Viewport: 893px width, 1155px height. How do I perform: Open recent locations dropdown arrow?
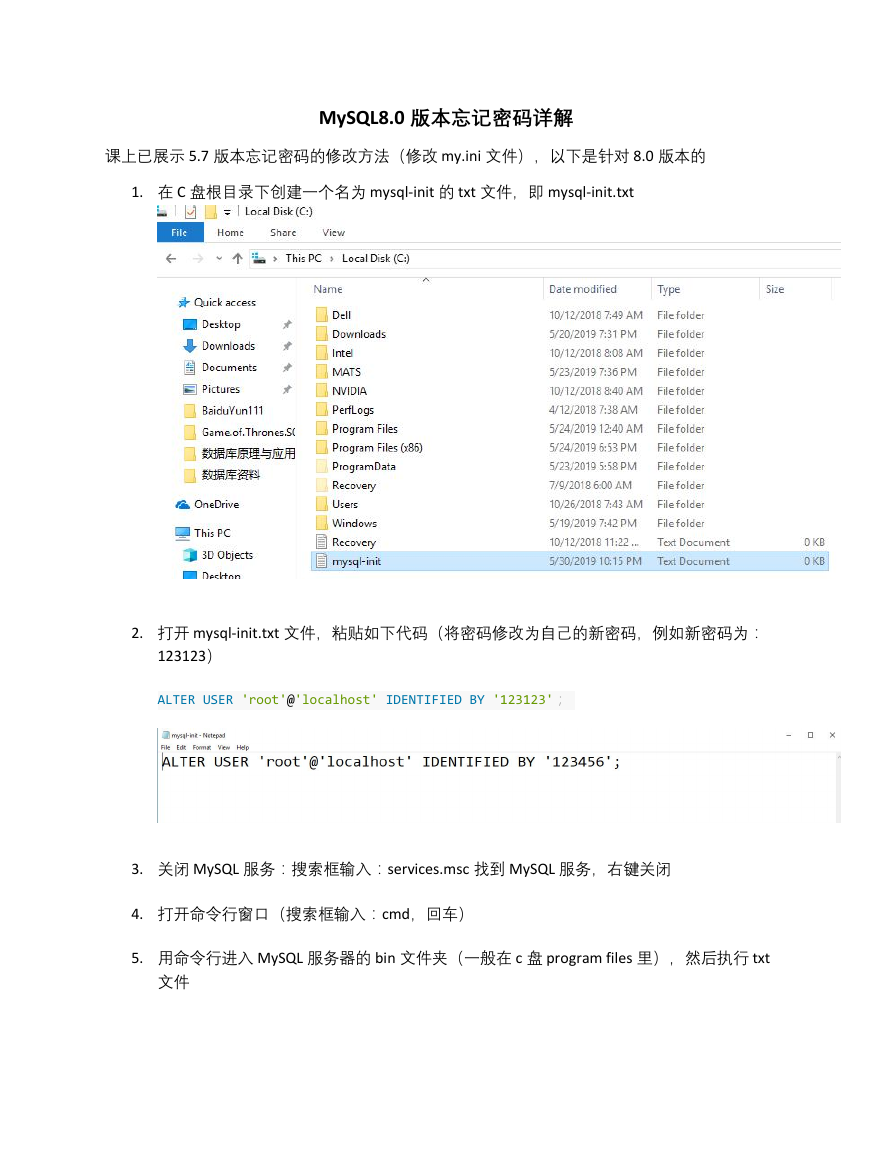pyautogui.click(x=219, y=259)
